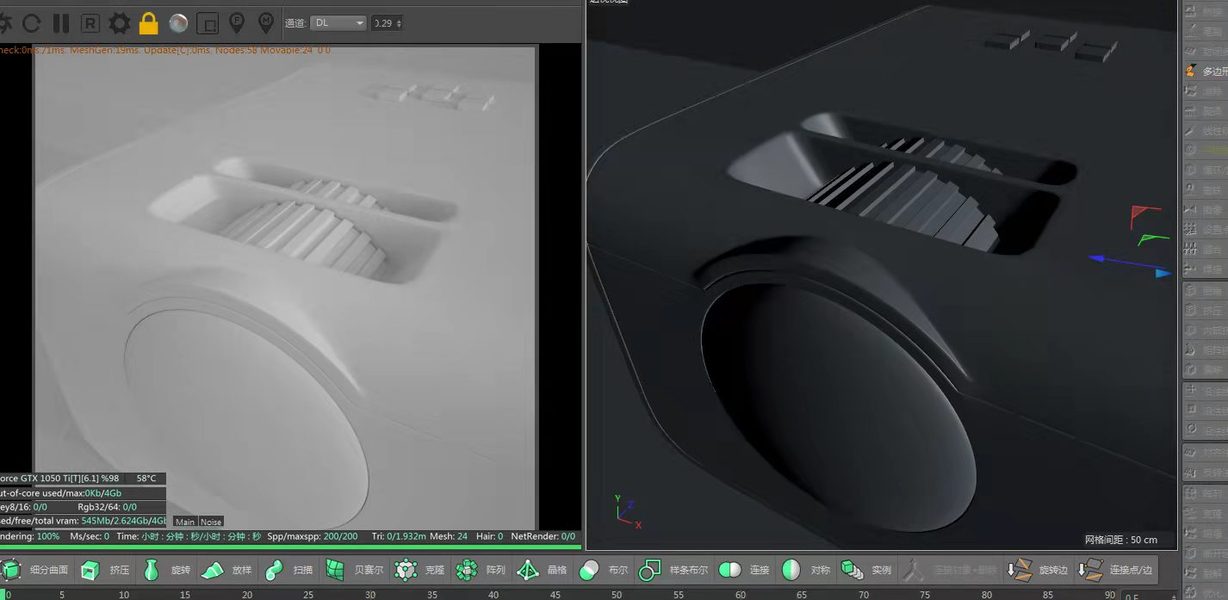Add a 样条布尔 spline mask object

(x=672, y=570)
